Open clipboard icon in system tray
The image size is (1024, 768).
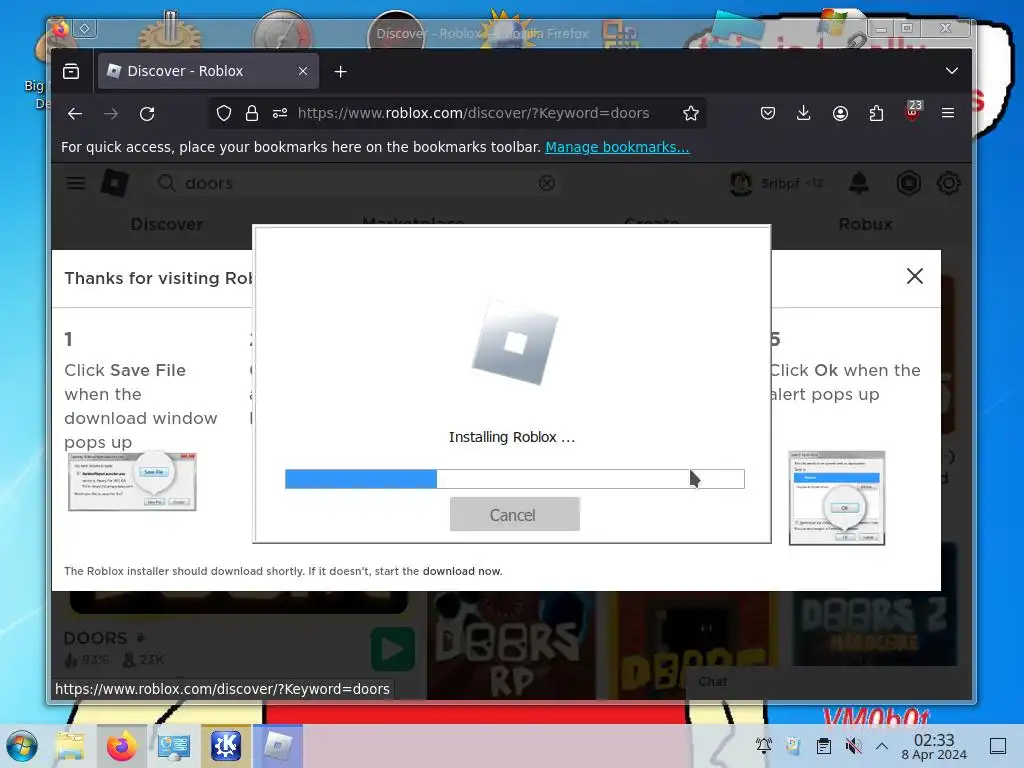824,746
